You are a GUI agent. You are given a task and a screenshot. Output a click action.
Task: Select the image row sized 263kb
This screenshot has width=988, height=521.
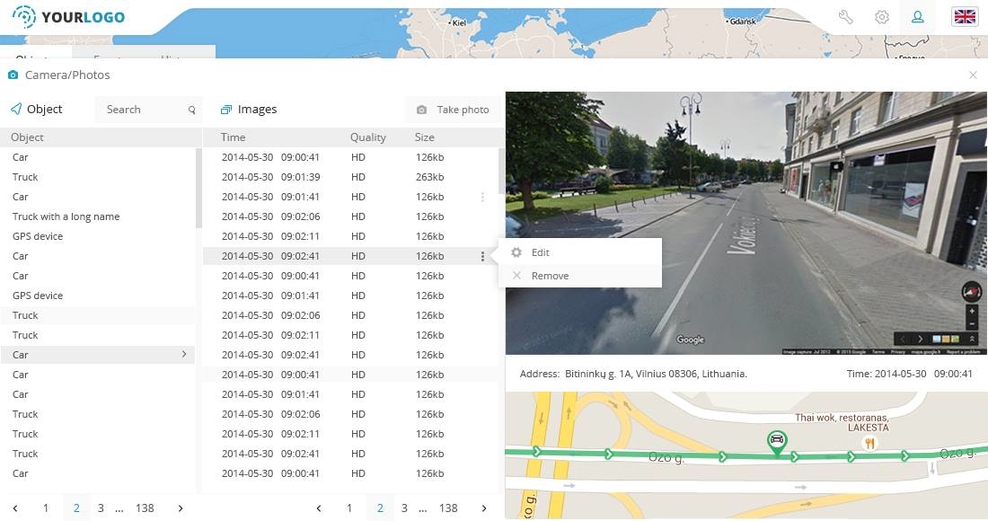(x=350, y=177)
